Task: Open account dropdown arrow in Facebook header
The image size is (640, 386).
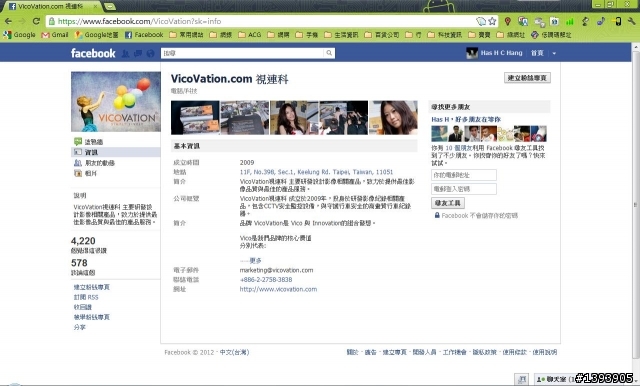Action: pos(554,53)
